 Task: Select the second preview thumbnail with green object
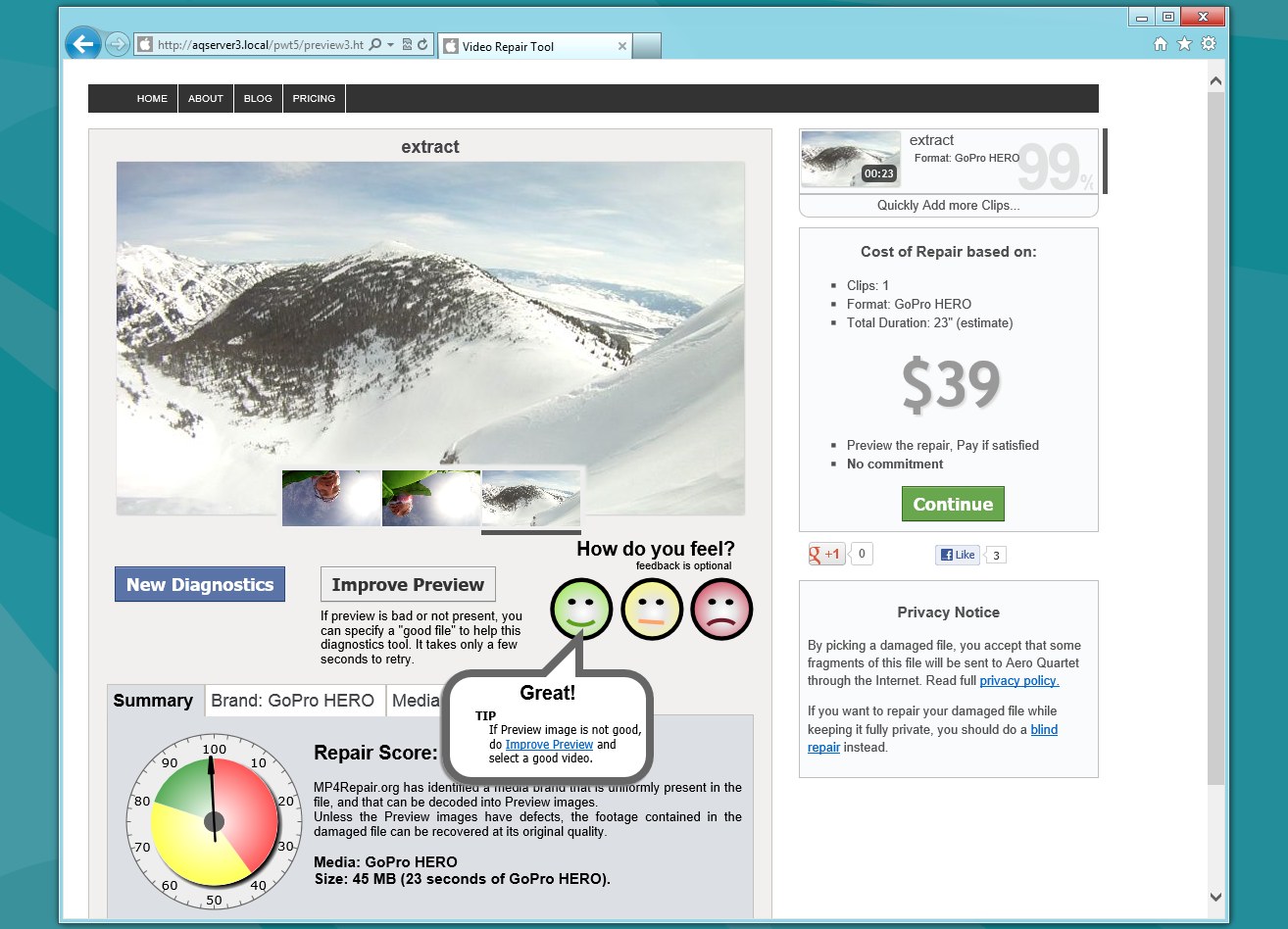click(431, 498)
